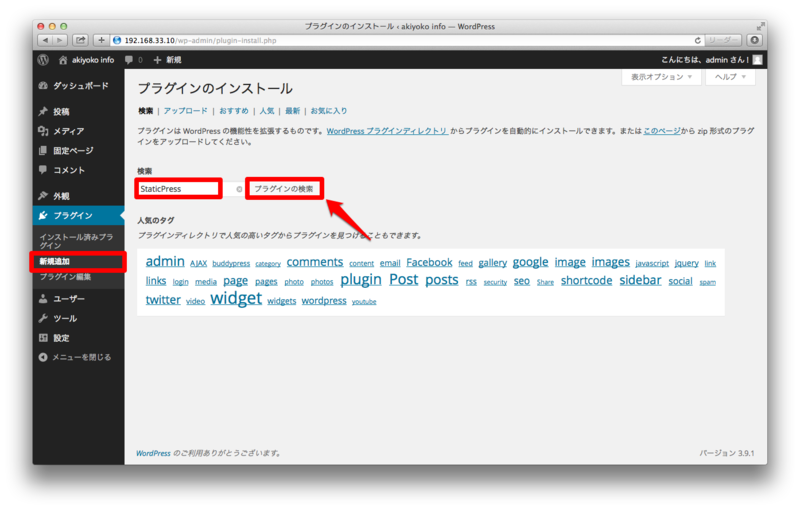Screen dimensions: 800x510
Task: Open 固定ページ pages menu
Action: coord(79,150)
